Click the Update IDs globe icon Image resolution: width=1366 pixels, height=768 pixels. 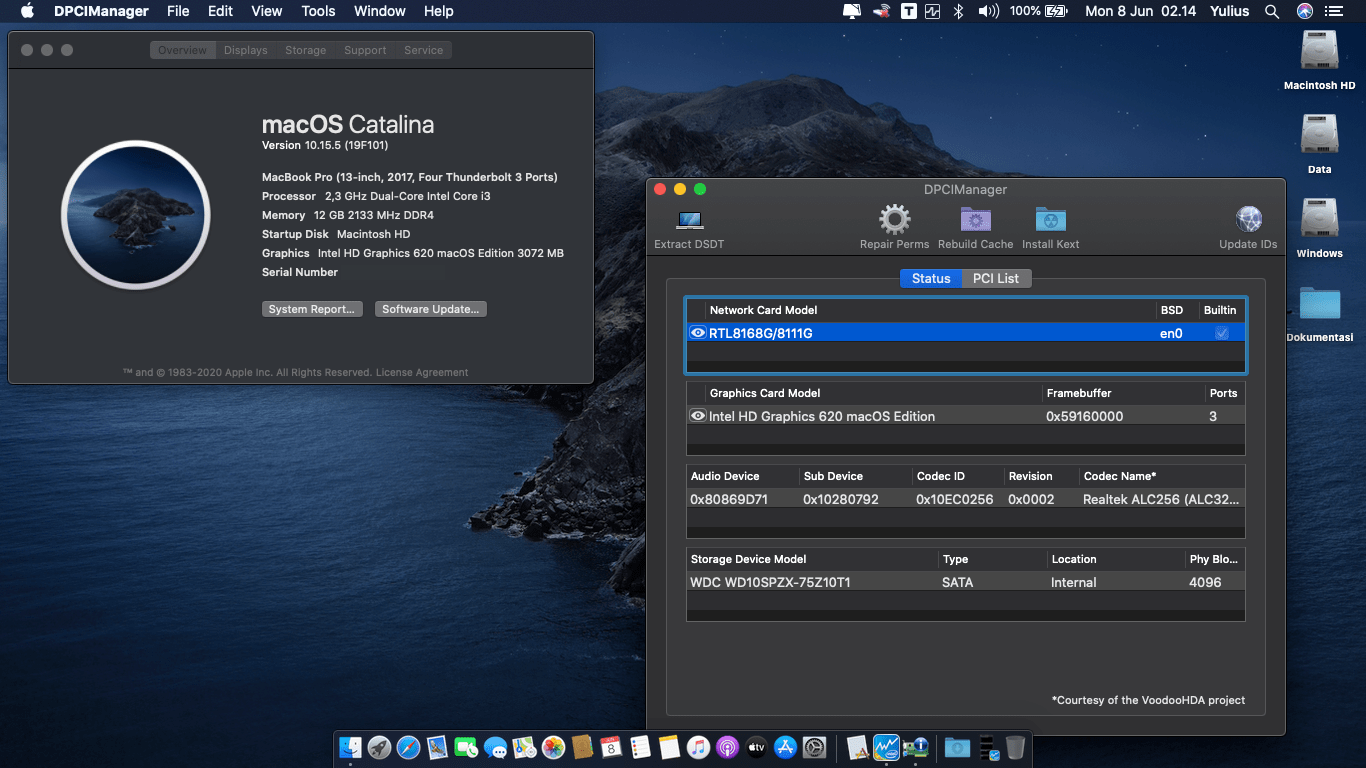1247,218
